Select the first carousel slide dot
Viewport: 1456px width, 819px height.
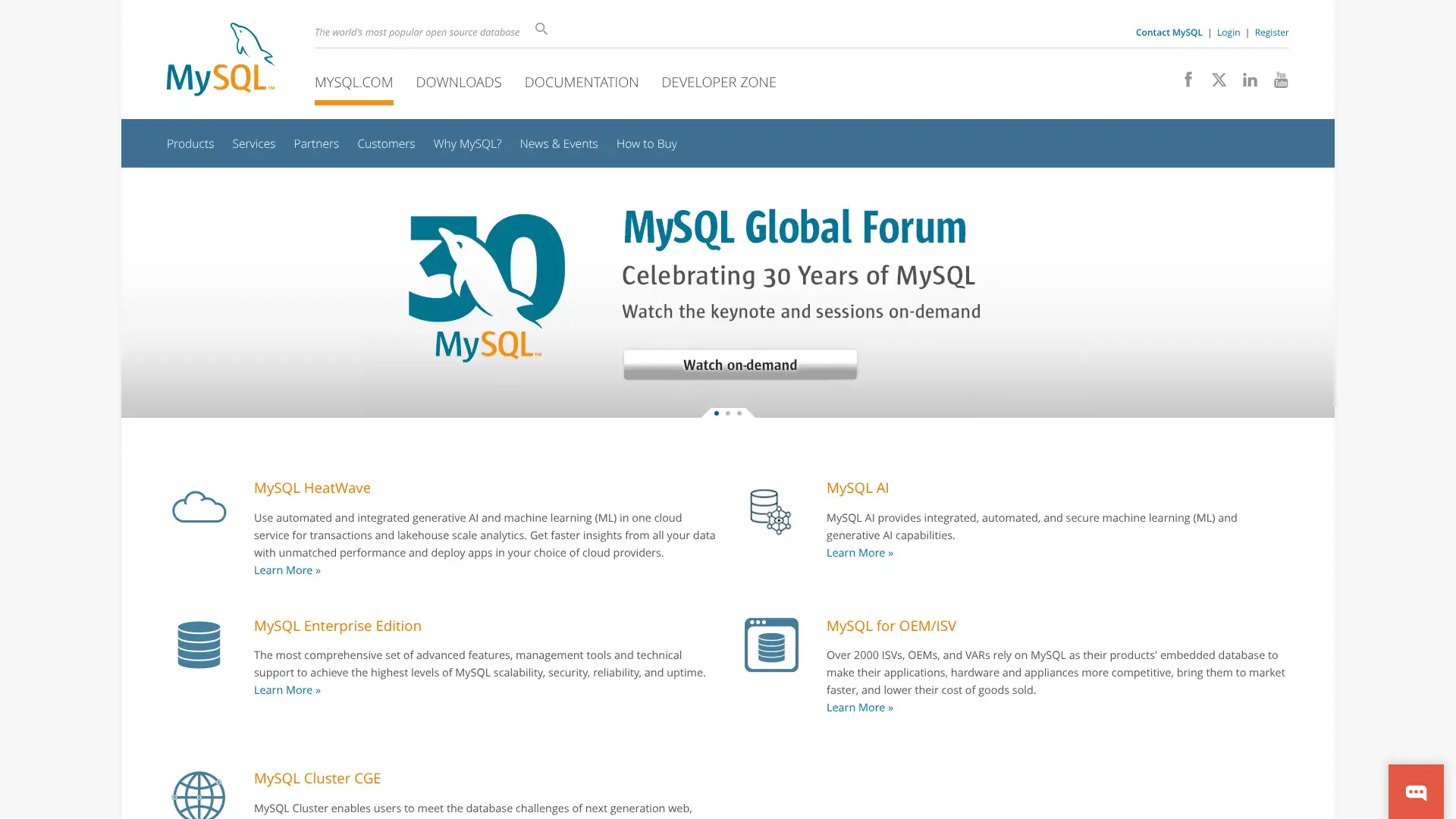tap(717, 413)
